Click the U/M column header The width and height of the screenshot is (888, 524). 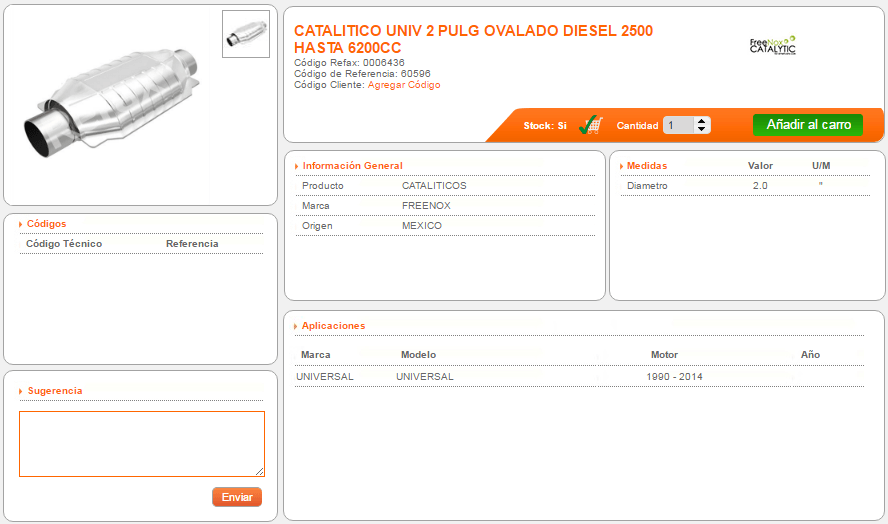pyautogui.click(x=821, y=166)
